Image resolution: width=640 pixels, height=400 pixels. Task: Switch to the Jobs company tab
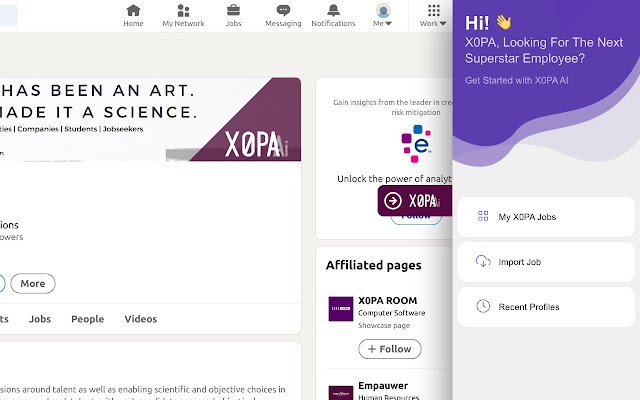pyautogui.click(x=40, y=319)
